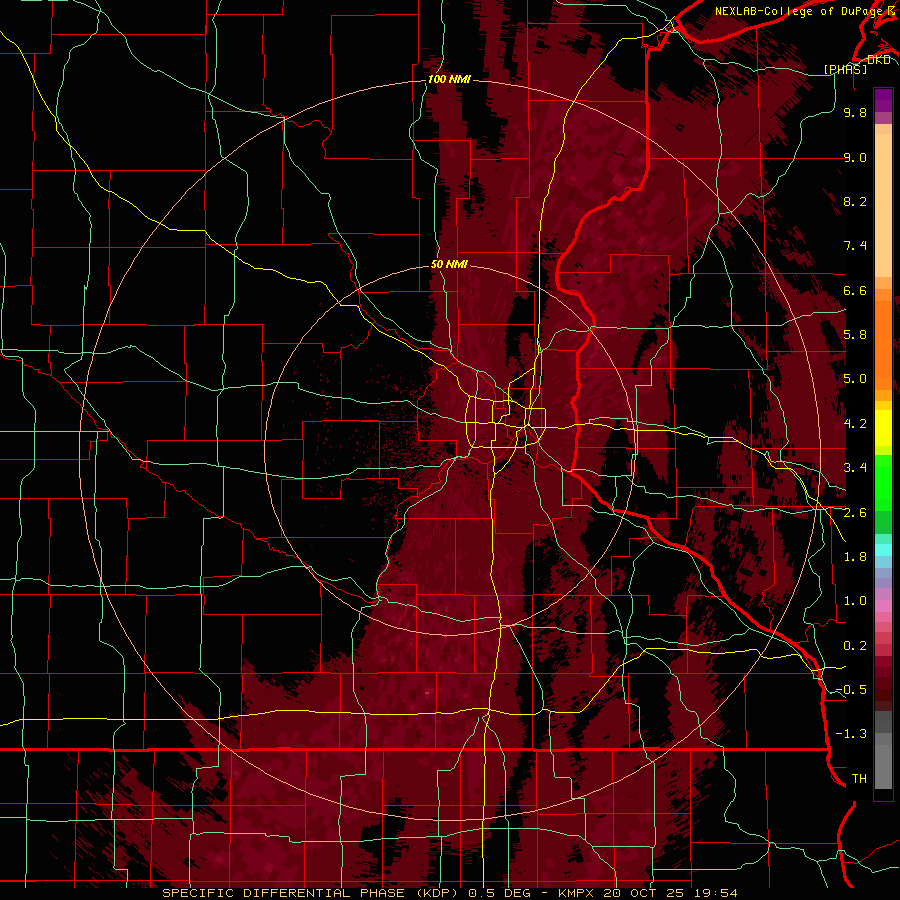Pick the cyan swatch beside 1.8 in color bar
Image resolution: width=900 pixels, height=900 pixels.
pos(883,550)
